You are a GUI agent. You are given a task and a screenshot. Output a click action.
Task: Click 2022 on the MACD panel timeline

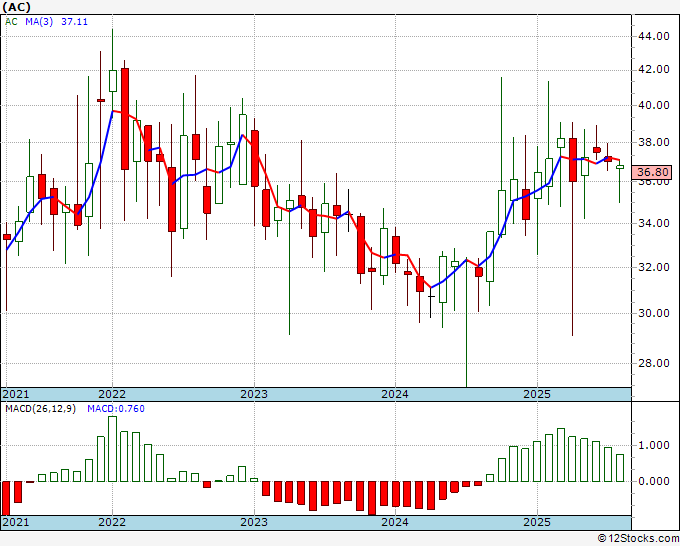112,522
